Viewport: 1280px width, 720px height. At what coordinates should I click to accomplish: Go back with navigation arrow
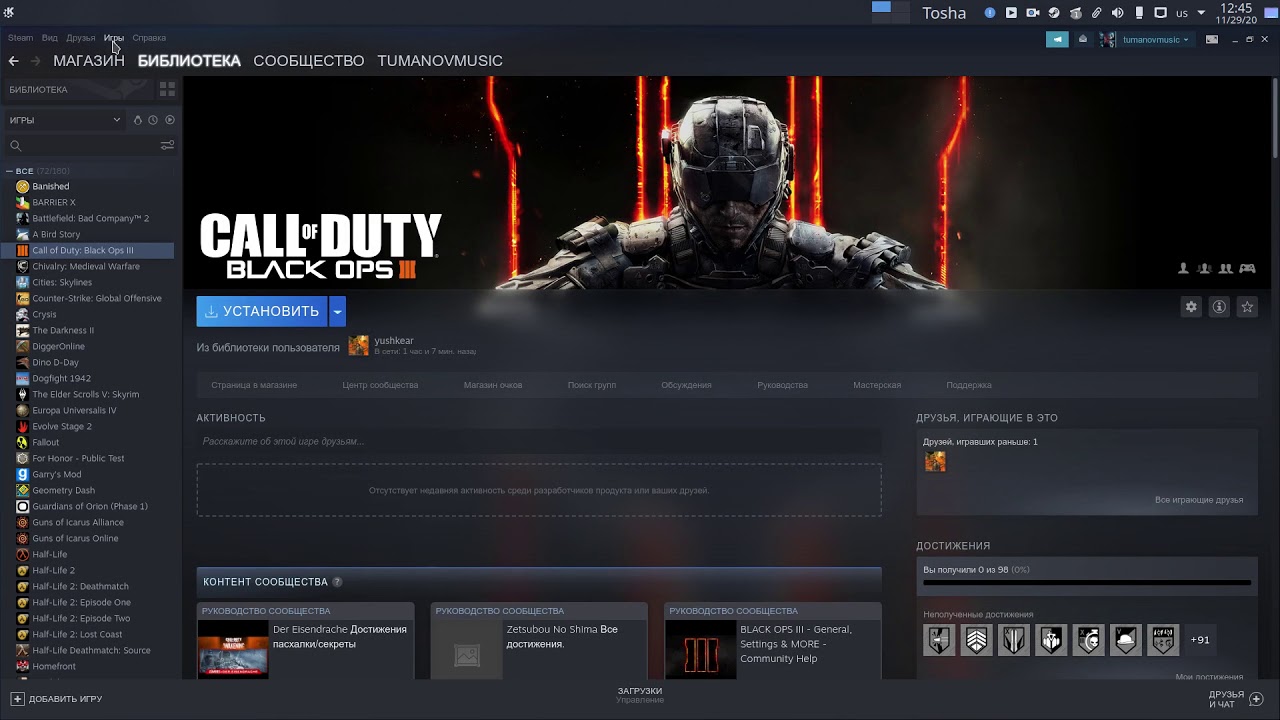[13, 61]
